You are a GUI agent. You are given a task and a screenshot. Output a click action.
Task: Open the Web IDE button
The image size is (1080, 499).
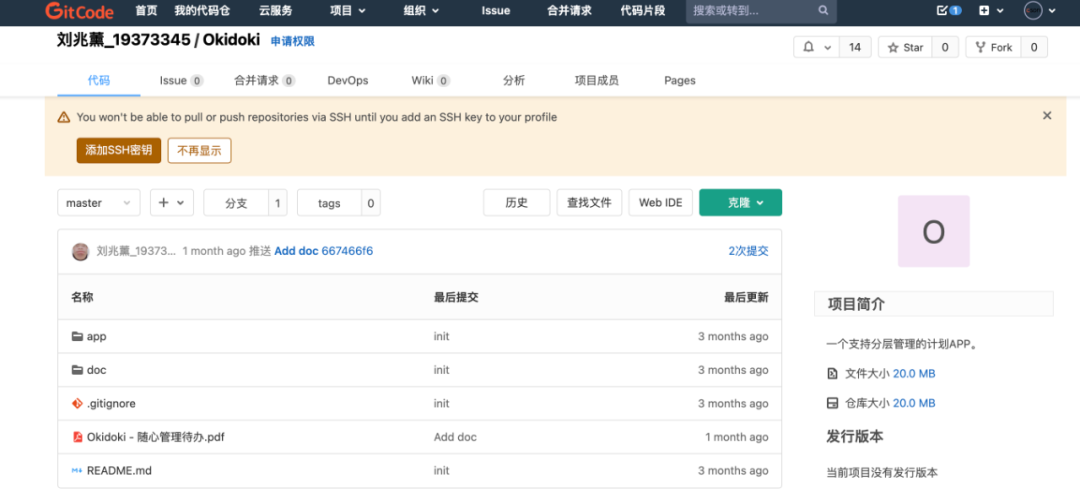point(661,203)
